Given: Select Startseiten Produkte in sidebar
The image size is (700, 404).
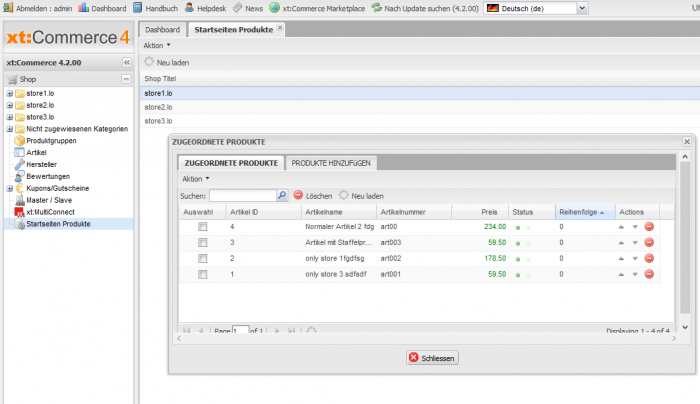Looking at the screenshot, I should point(58,224).
